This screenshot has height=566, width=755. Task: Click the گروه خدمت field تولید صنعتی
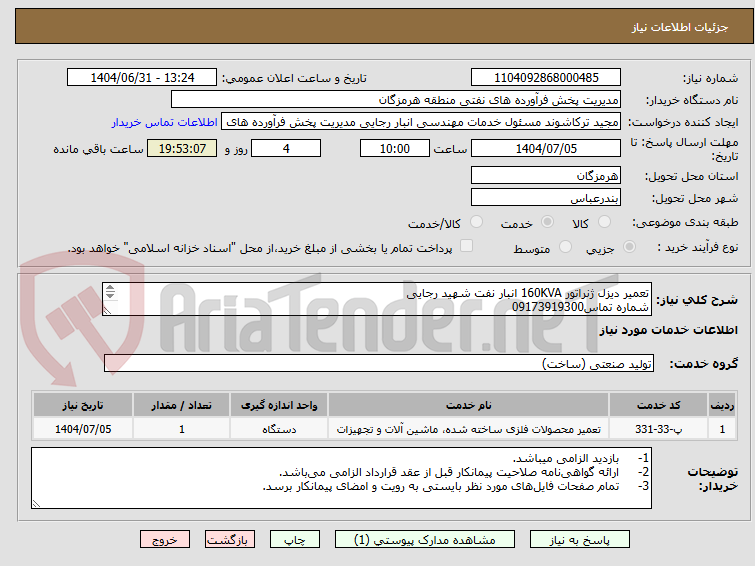[378, 363]
